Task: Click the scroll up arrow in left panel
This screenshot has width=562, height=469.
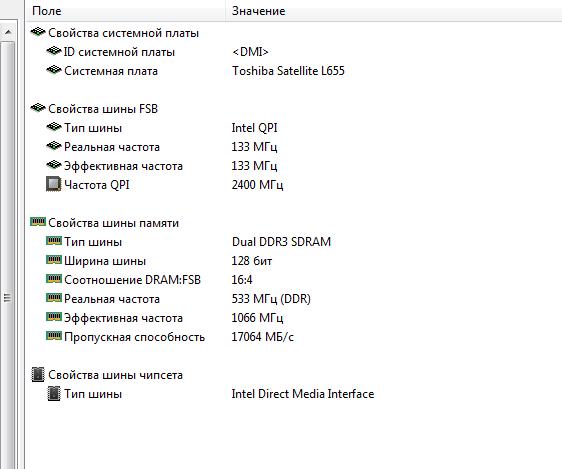Action: (8, 32)
